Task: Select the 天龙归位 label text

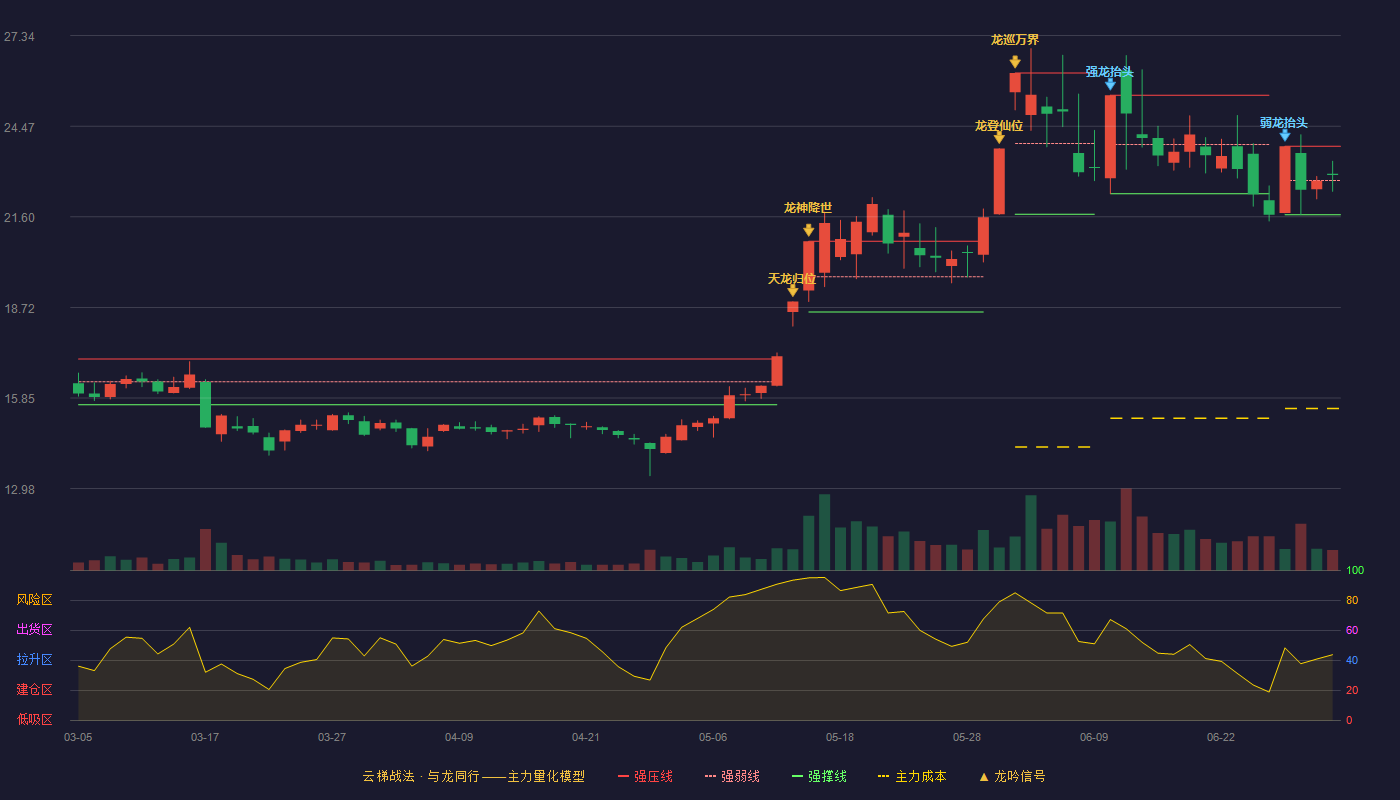Action: [792, 278]
